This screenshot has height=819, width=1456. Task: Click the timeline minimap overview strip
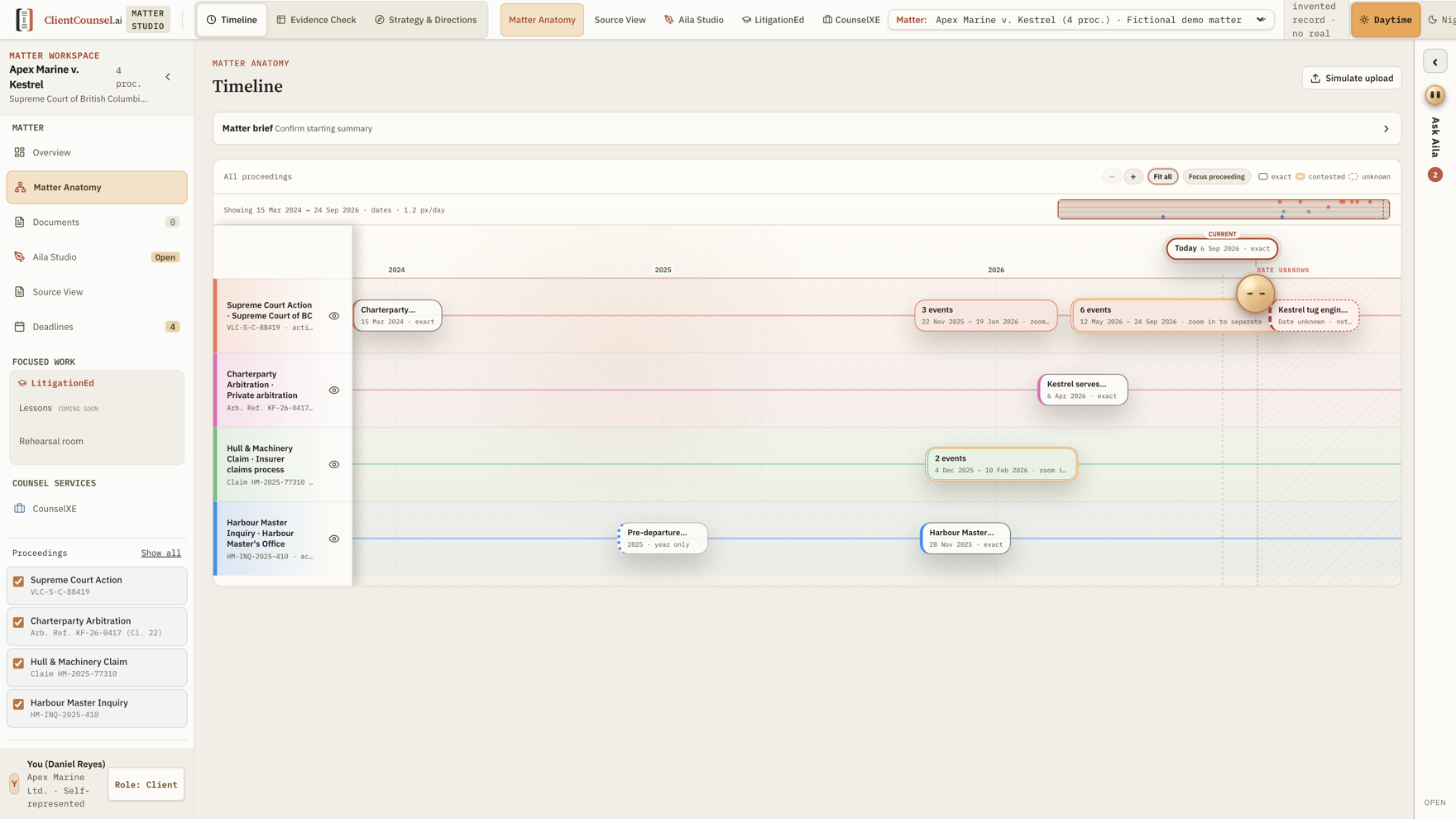coord(1224,209)
